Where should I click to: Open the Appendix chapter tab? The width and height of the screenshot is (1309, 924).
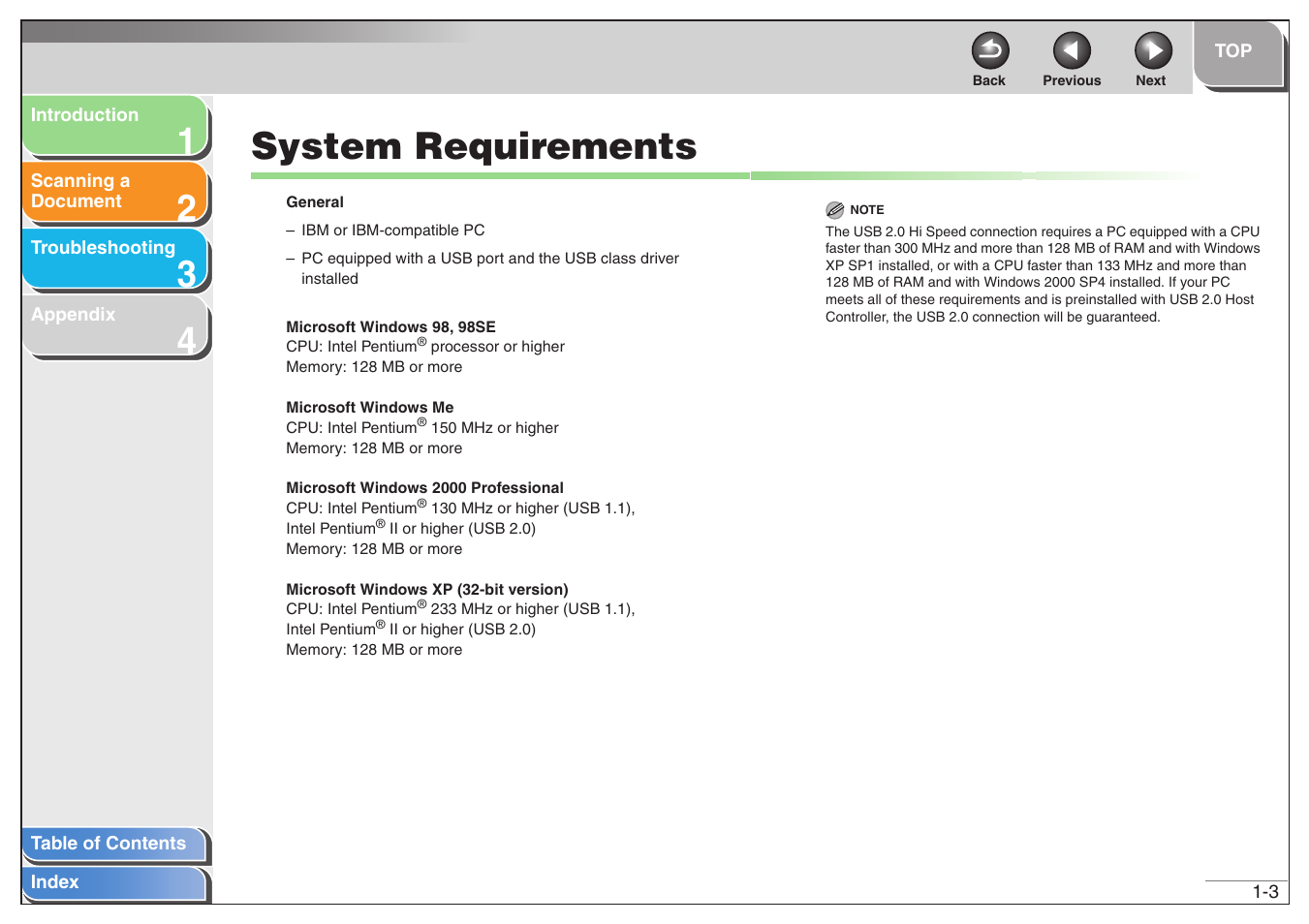click(x=115, y=326)
